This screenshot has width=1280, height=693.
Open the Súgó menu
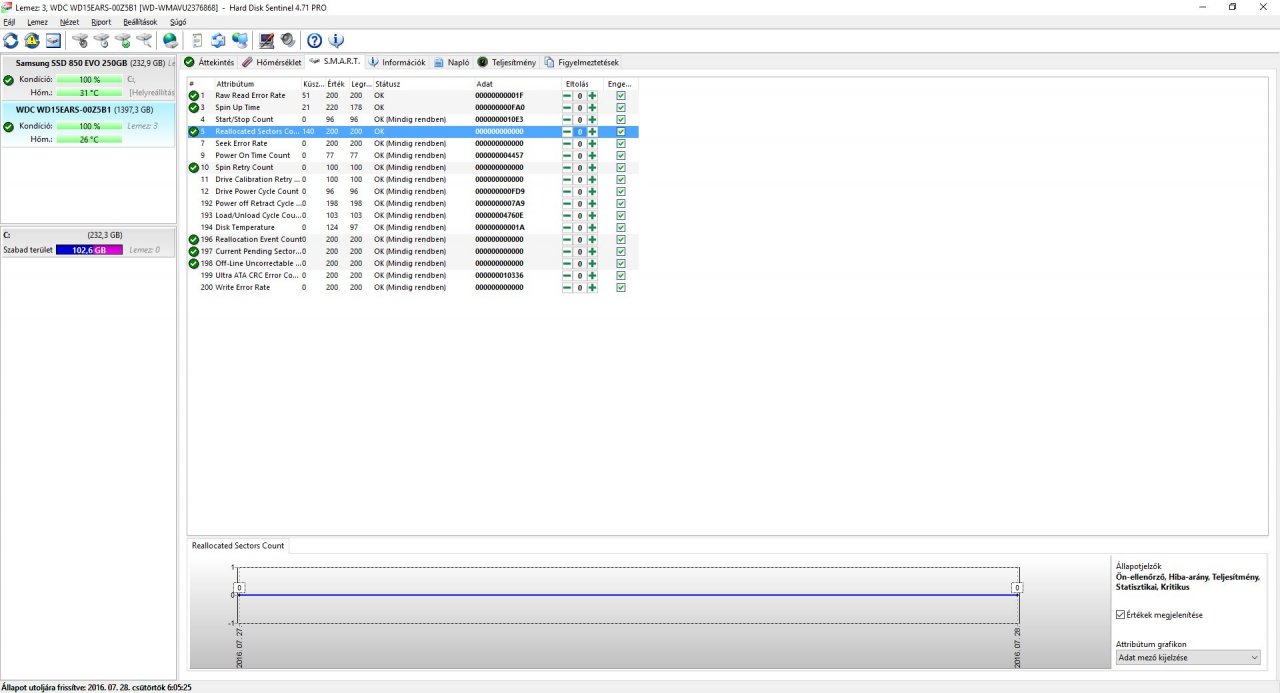click(178, 22)
